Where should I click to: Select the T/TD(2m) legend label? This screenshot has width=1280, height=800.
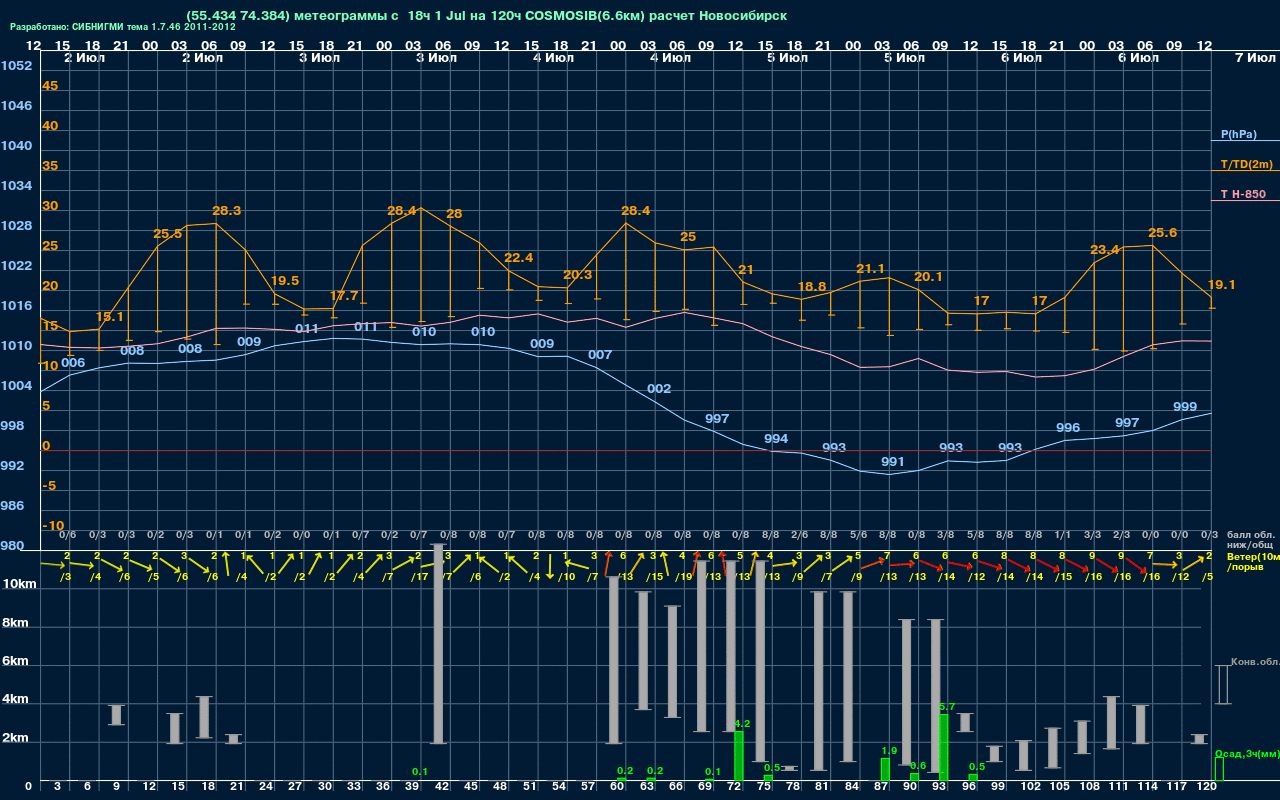click(1246, 164)
